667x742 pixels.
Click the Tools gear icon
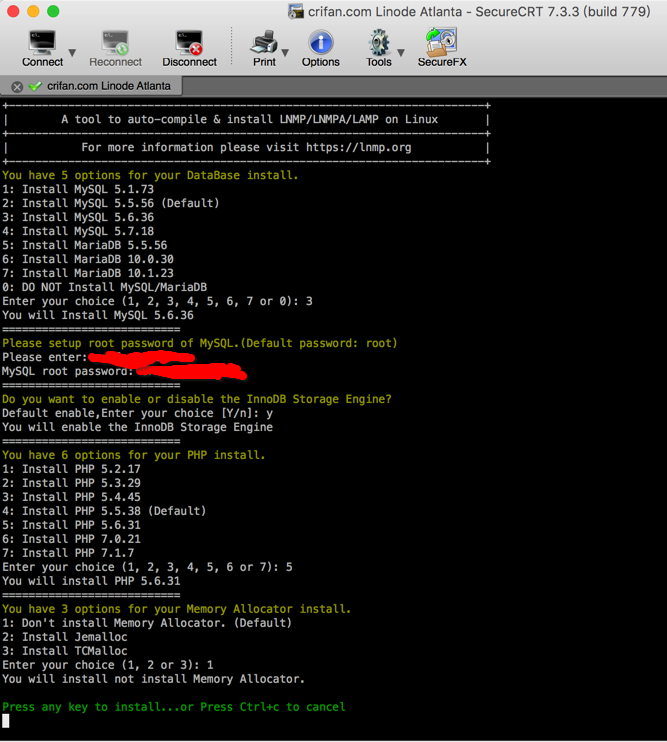378,48
